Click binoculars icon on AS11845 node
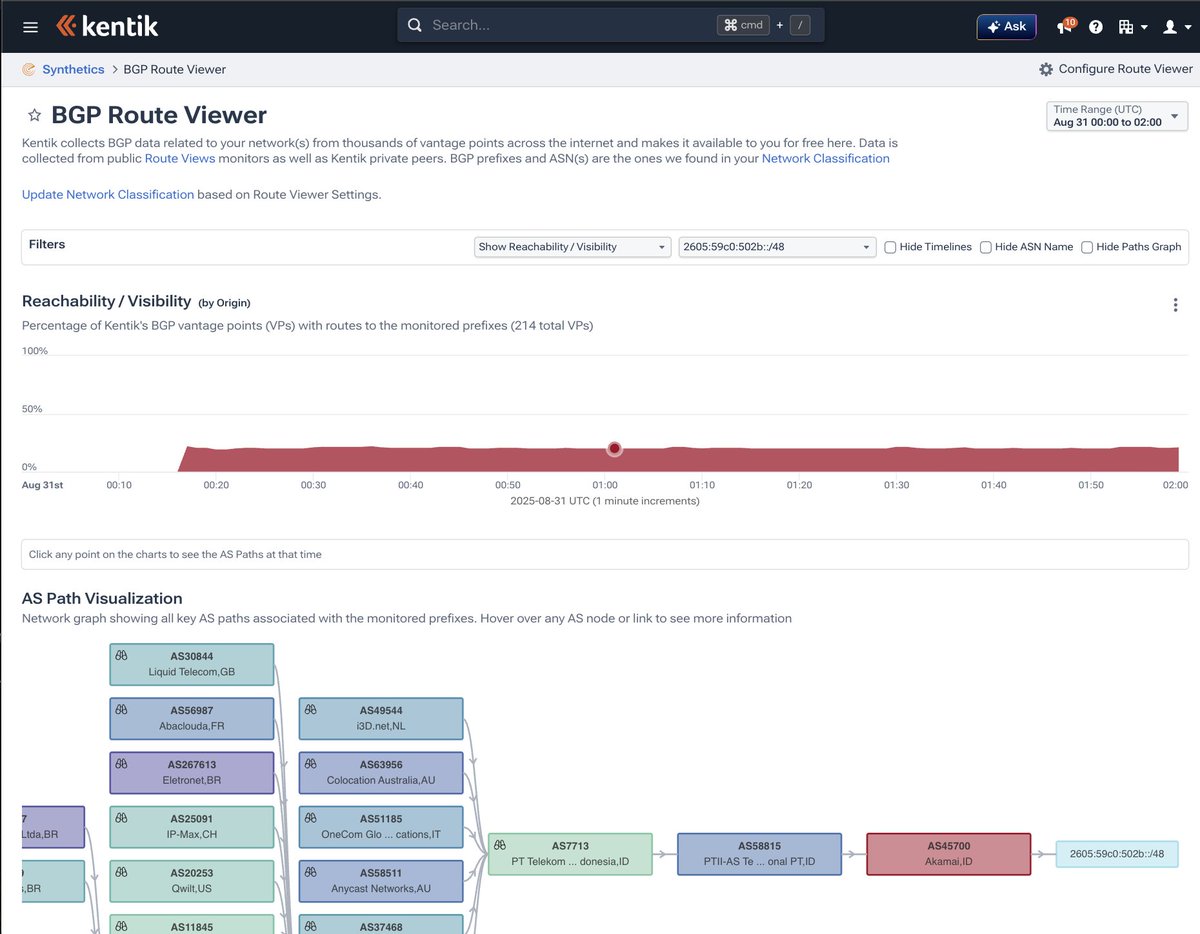Screen dimensions: 1200x934 tap(121, 926)
